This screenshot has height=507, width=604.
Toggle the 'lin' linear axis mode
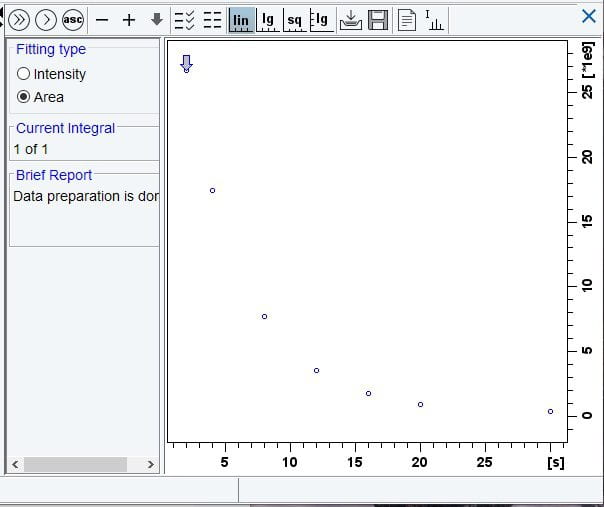click(240, 20)
